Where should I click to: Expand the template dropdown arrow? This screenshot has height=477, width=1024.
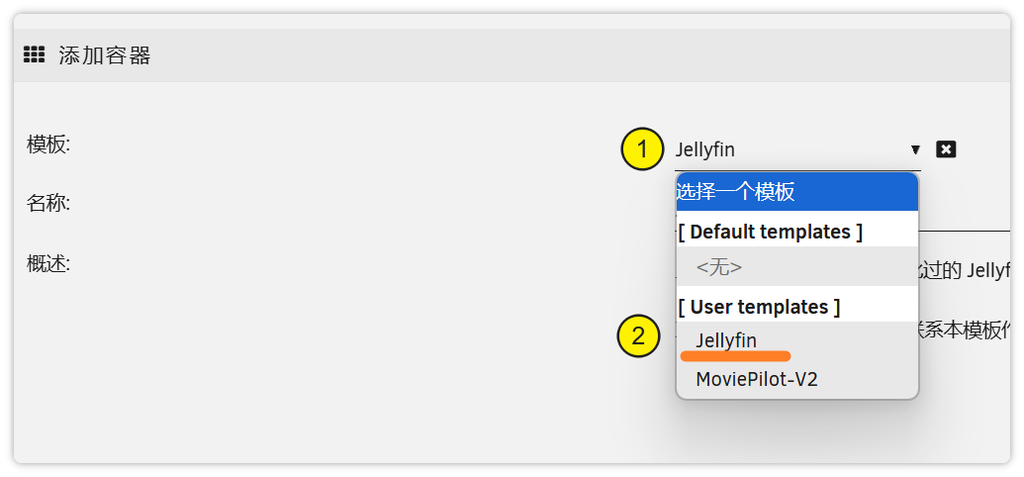(915, 150)
